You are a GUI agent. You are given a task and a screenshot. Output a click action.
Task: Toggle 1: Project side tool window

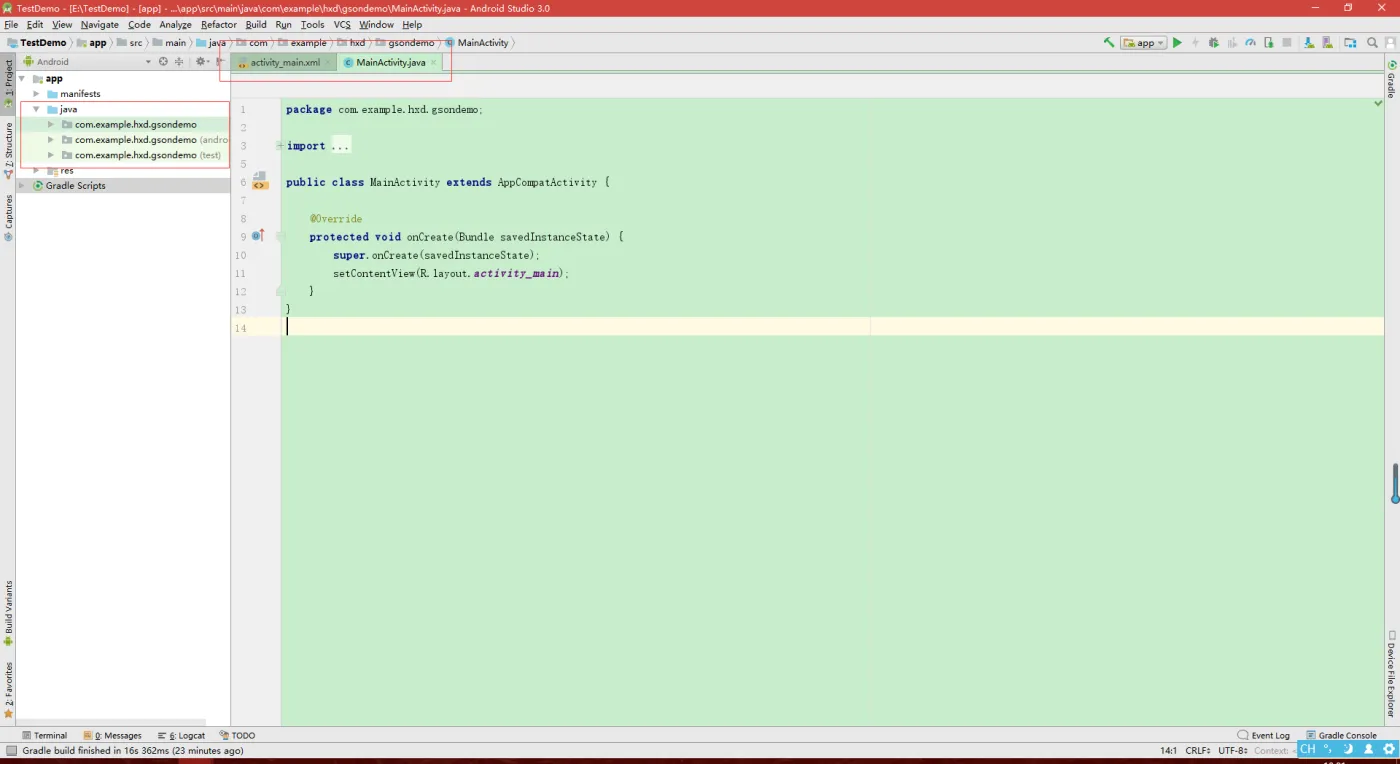click(8, 85)
